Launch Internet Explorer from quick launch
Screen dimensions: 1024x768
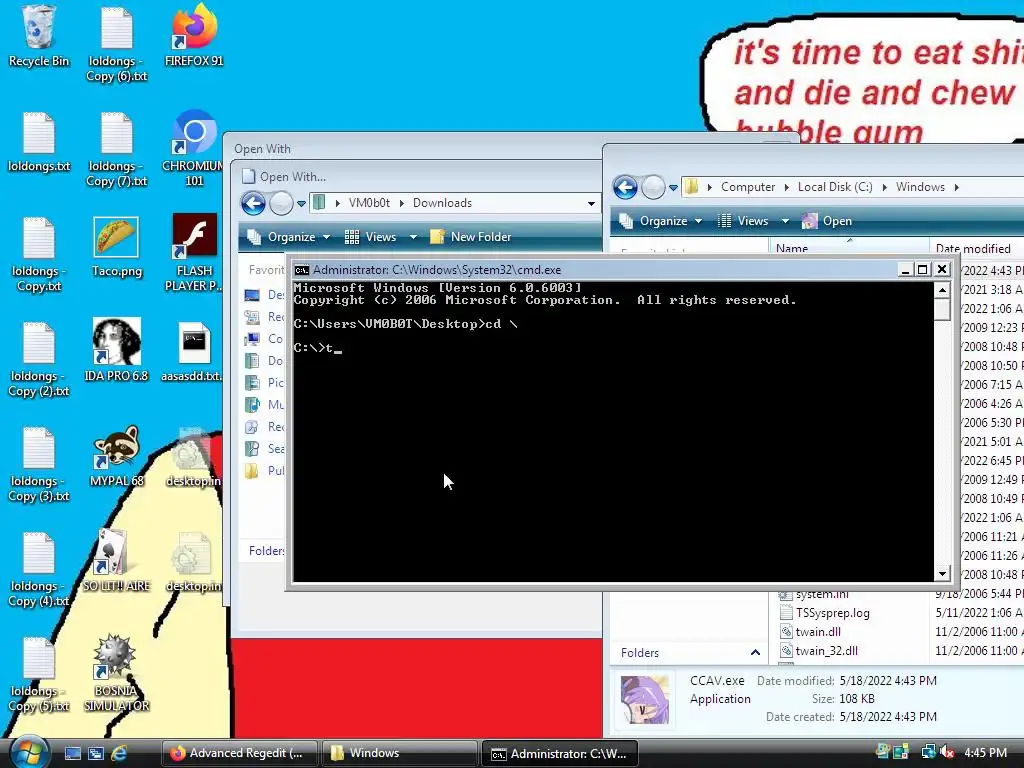pos(119,754)
